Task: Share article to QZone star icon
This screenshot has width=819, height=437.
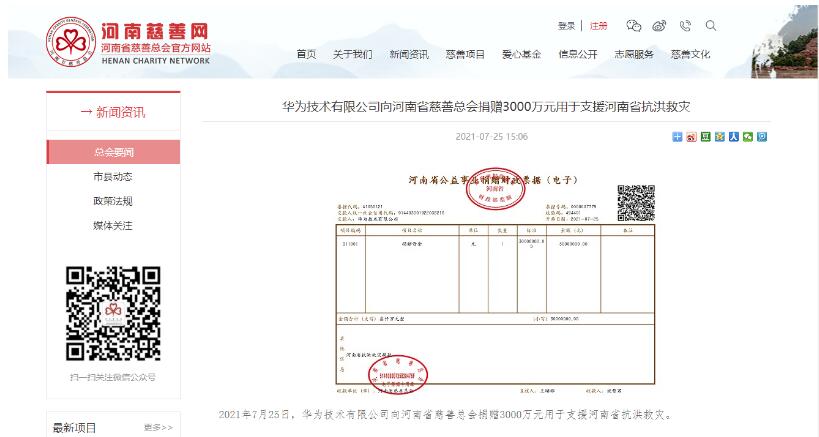Action: (x=719, y=137)
